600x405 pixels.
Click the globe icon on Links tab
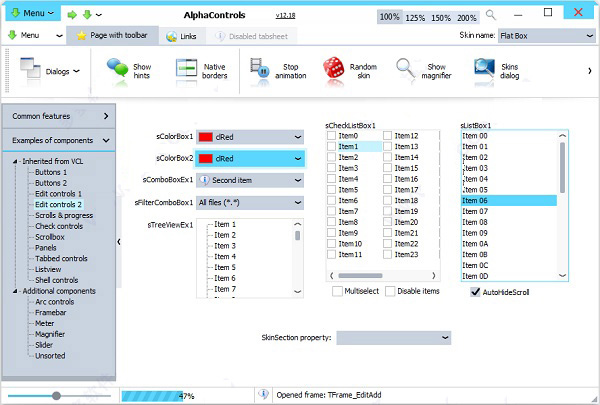tap(171, 36)
